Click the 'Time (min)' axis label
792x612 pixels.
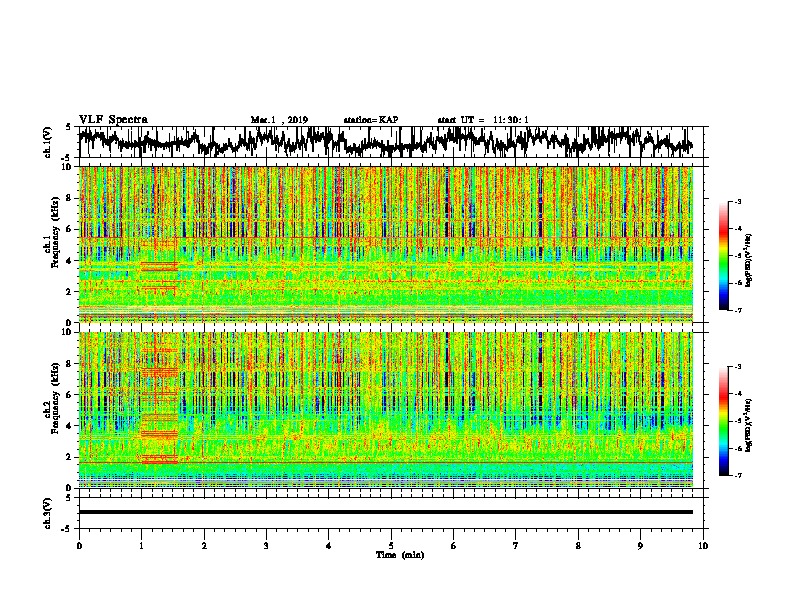[400, 555]
